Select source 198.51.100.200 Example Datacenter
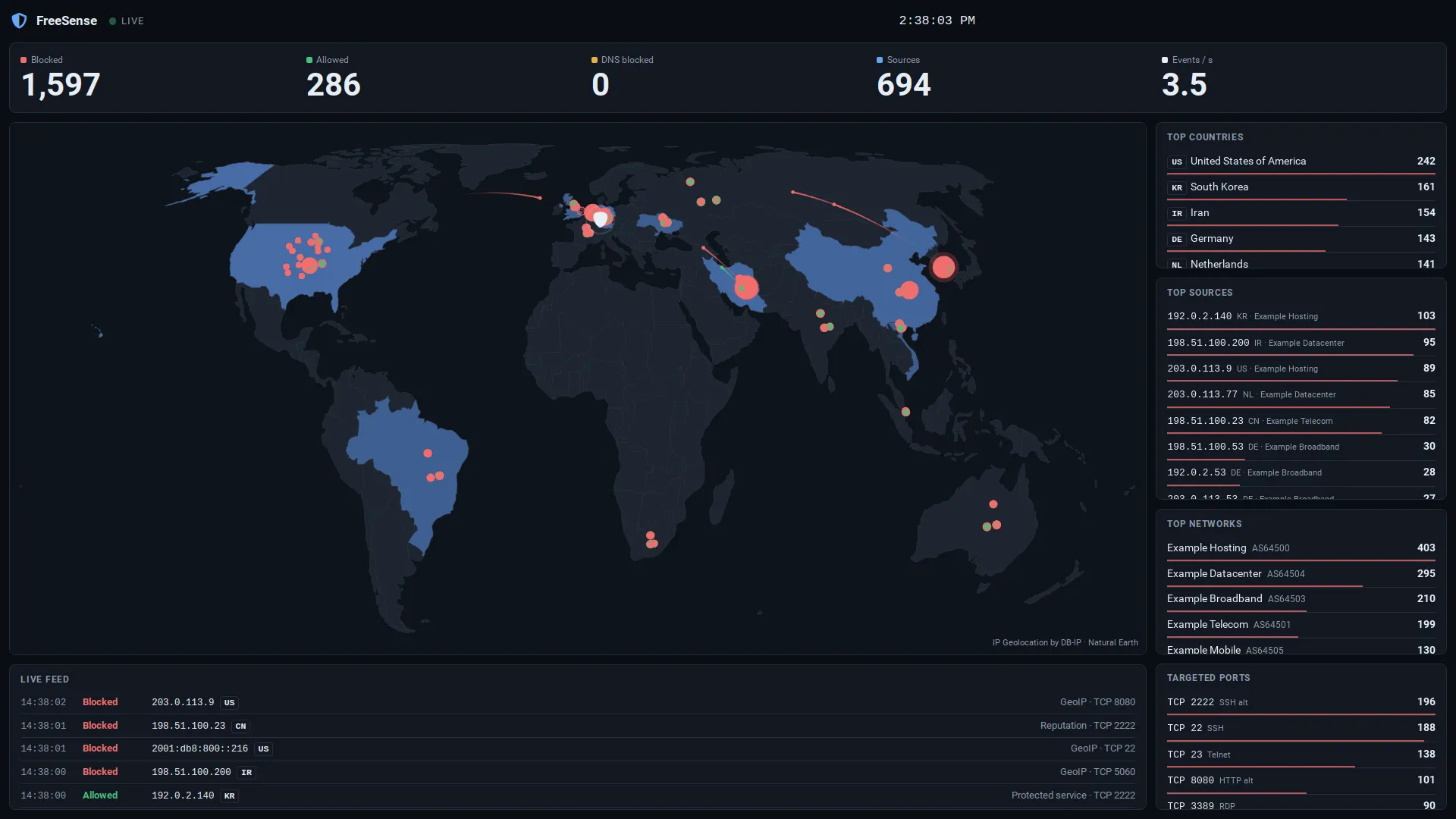This screenshot has height=819, width=1456. pos(1301,343)
